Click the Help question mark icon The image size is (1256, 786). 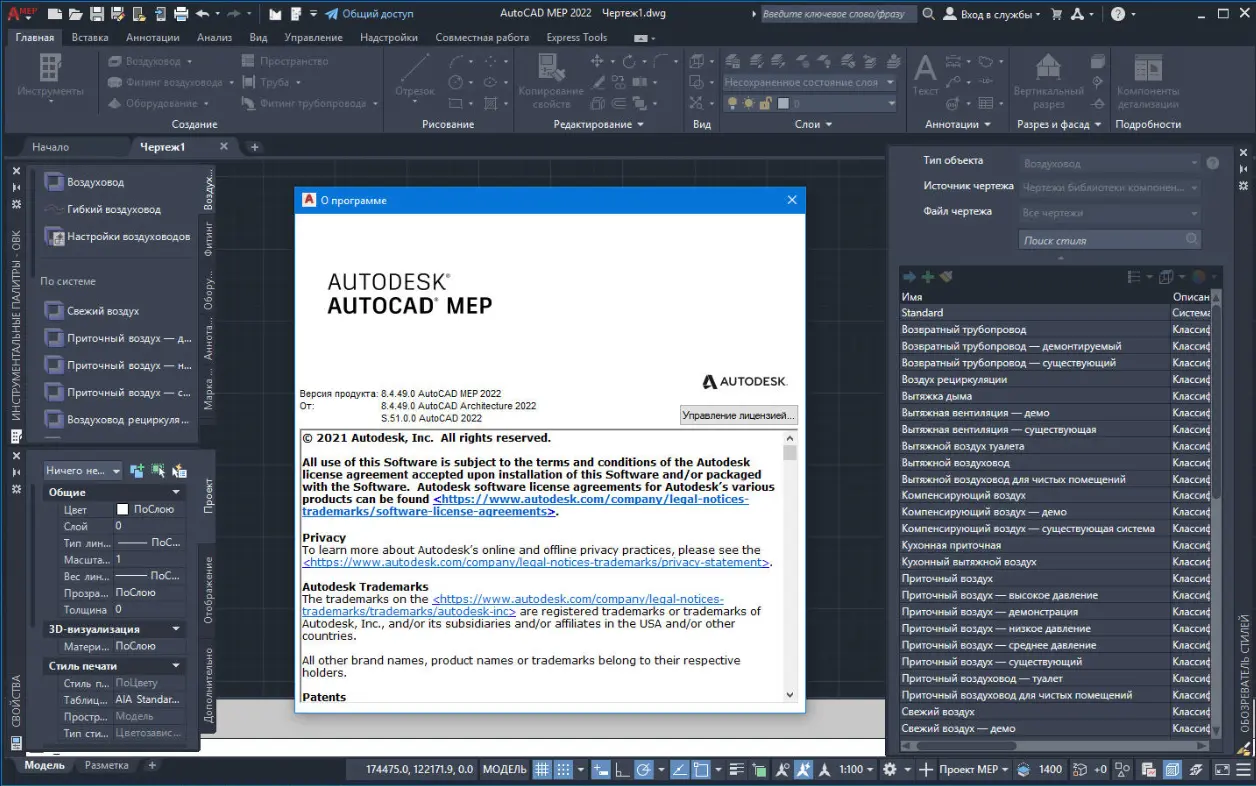(1117, 14)
